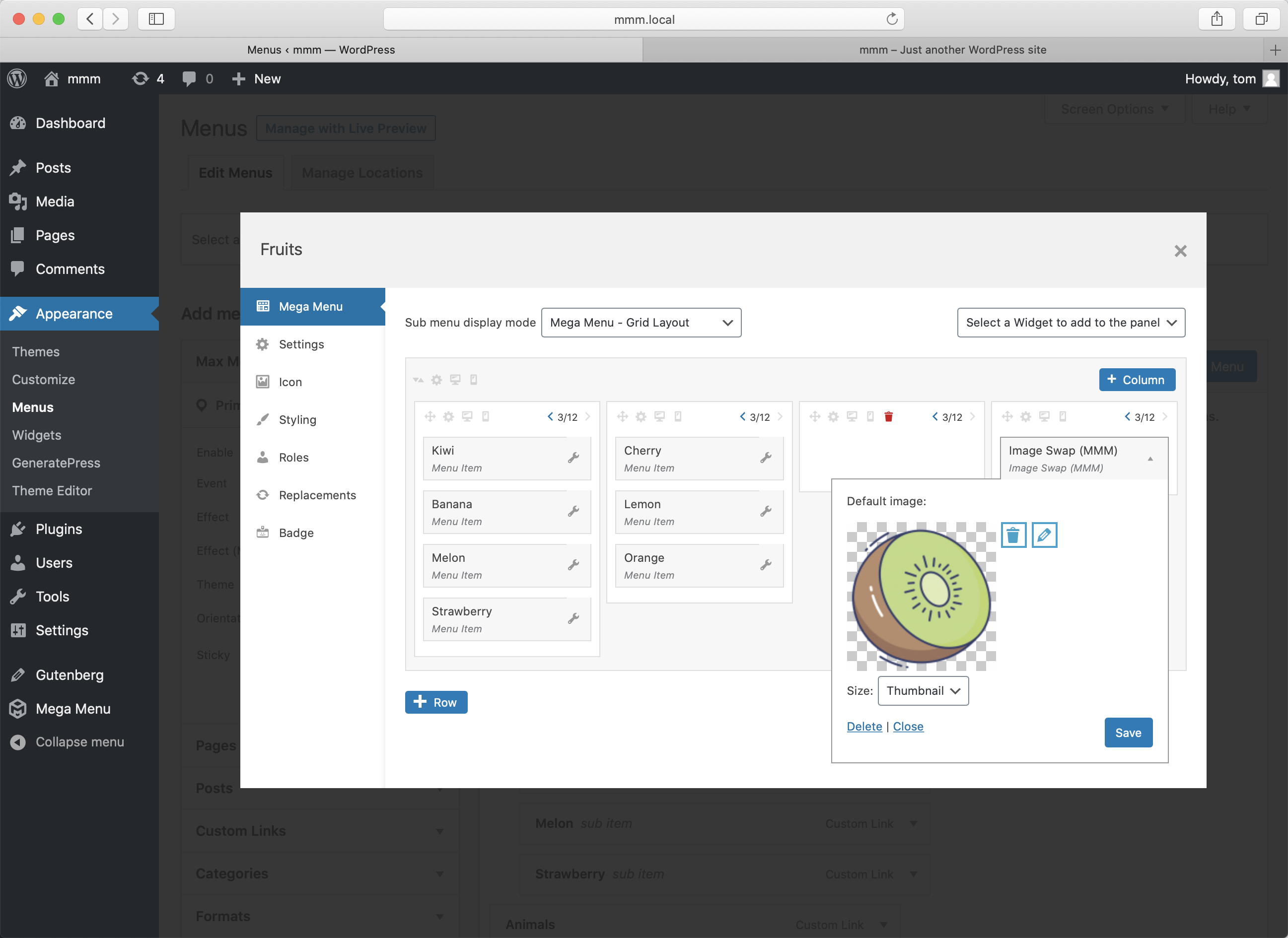Close the Fruits modal with X icon
The height and width of the screenshot is (938, 1288).
click(x=1180, y=251)
